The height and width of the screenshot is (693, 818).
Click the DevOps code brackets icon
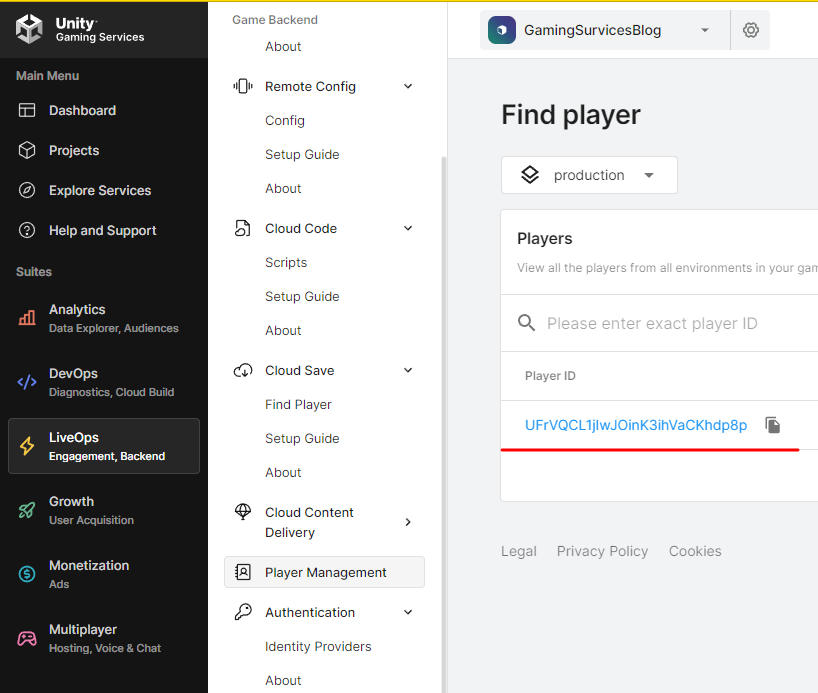coord(27,382)
